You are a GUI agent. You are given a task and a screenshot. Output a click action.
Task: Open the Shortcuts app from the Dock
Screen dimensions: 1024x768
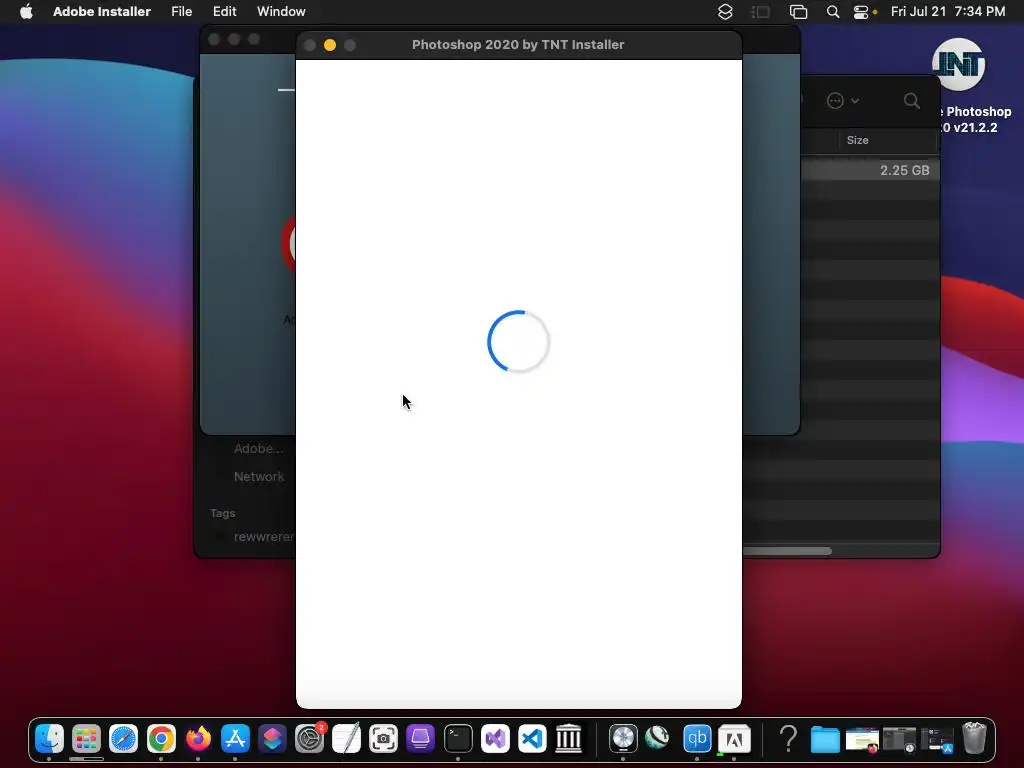[x=272, y=739]
